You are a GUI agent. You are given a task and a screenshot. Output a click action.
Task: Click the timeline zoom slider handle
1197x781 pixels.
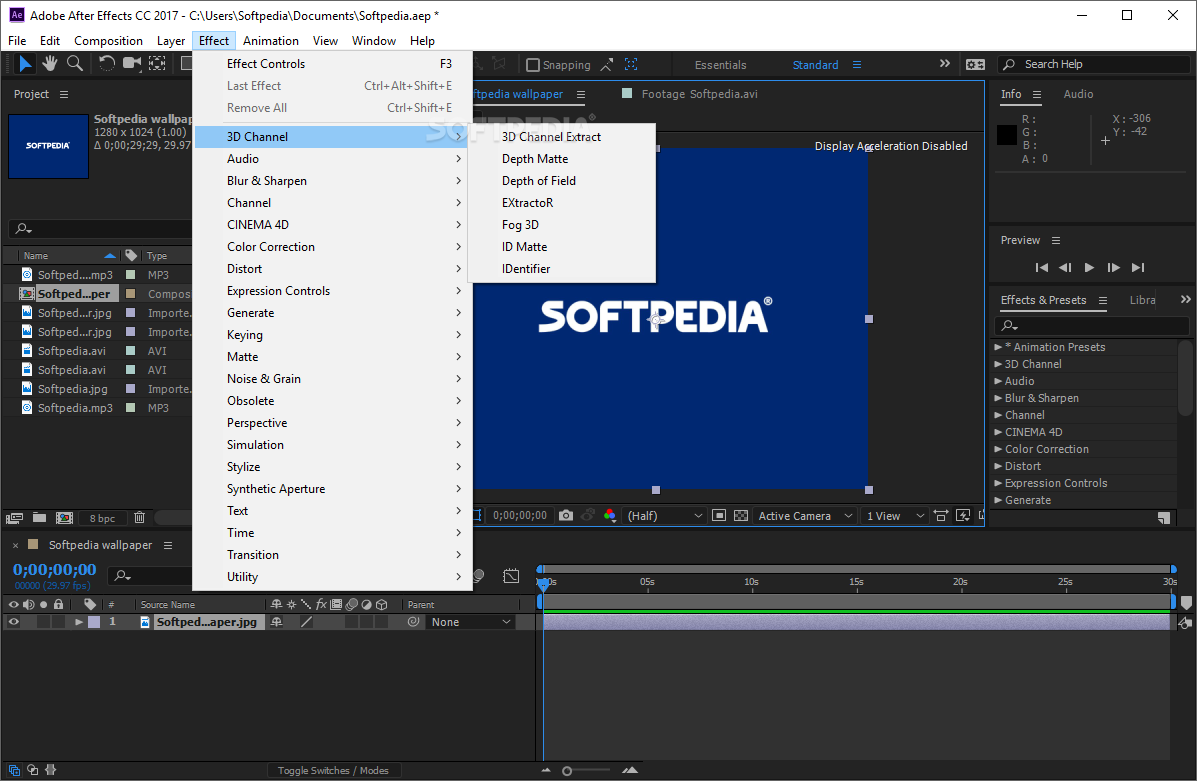click(566, 771)
